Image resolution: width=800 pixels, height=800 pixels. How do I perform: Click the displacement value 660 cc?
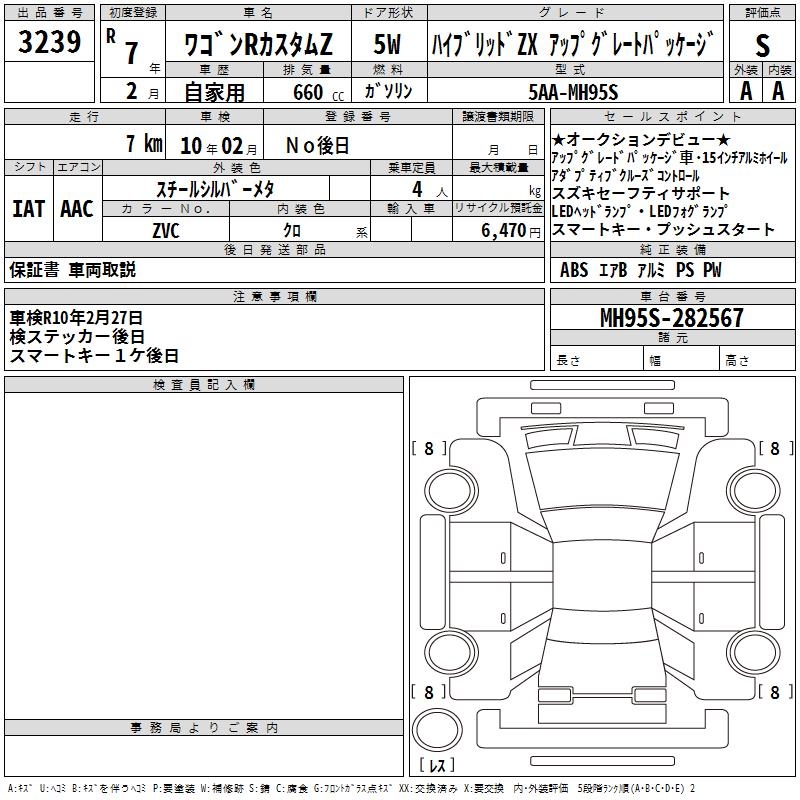[x=318, y=92]
